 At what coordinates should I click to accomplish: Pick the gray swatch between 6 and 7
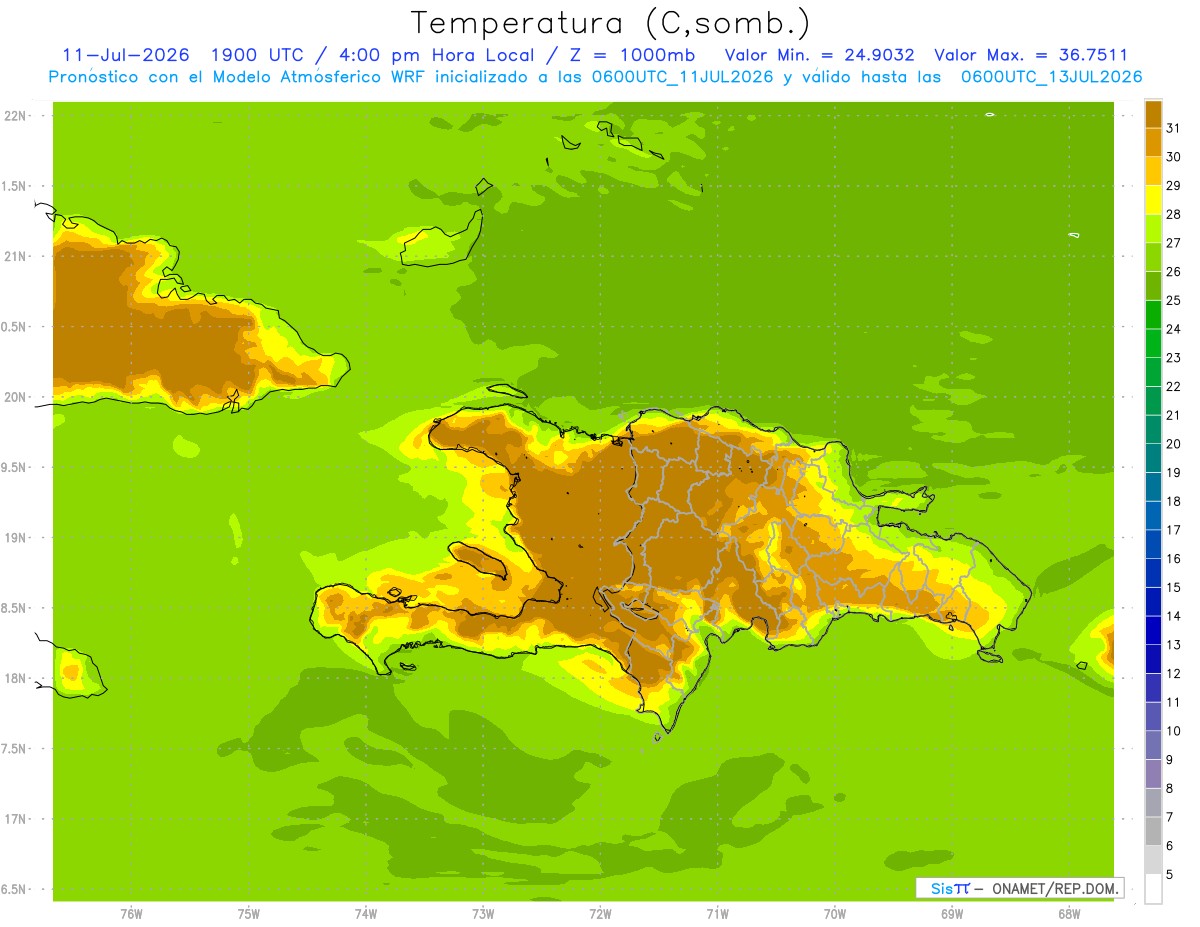[1153, 831]
